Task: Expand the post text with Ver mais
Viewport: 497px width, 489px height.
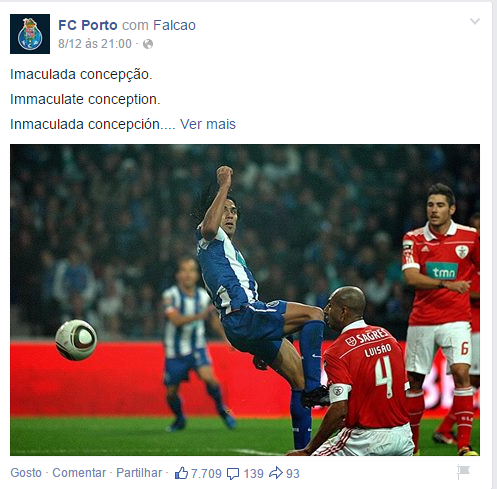Action: pos(208,124)
